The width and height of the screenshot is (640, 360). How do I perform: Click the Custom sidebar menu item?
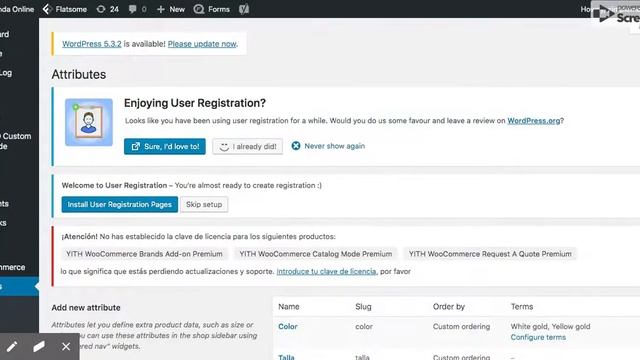click(16, 141)
